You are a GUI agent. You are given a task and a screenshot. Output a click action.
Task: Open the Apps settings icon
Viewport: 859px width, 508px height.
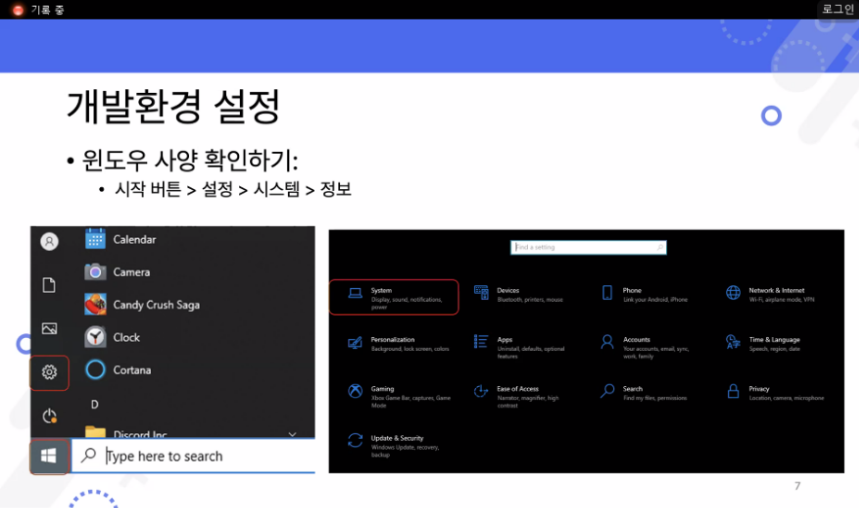coord(481,342)
